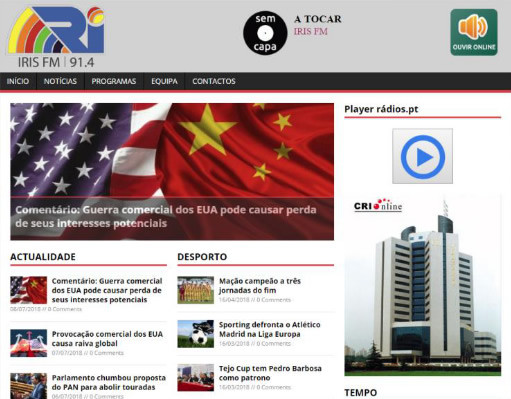The height and width of the screenshot is (399, 511).
Task: Open thumbnail for Tejo Cup article
Action: (x=196, y=377)
